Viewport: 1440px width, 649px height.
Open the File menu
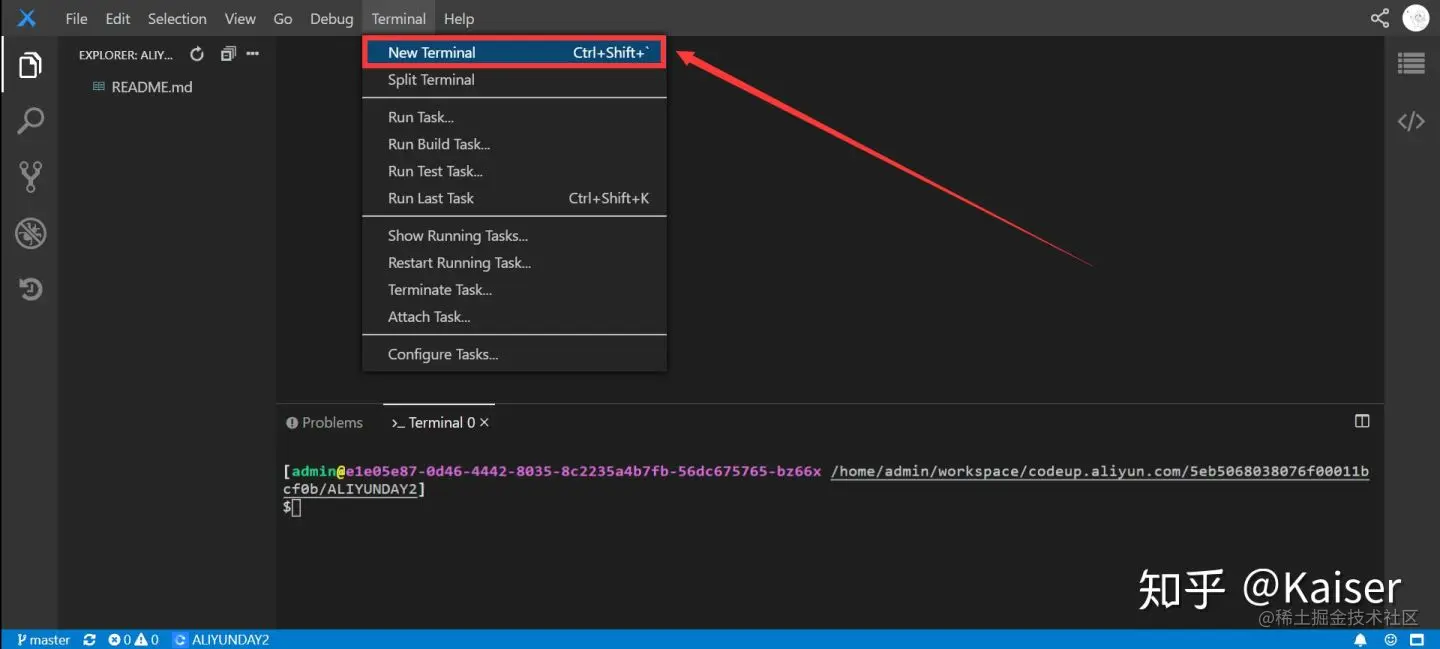(76, 19)
